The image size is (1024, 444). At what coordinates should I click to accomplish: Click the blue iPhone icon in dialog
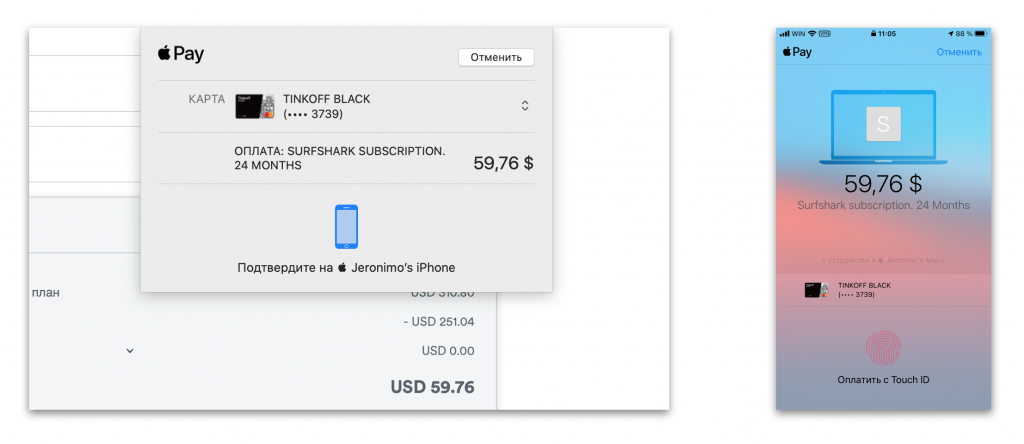(346, 227)
